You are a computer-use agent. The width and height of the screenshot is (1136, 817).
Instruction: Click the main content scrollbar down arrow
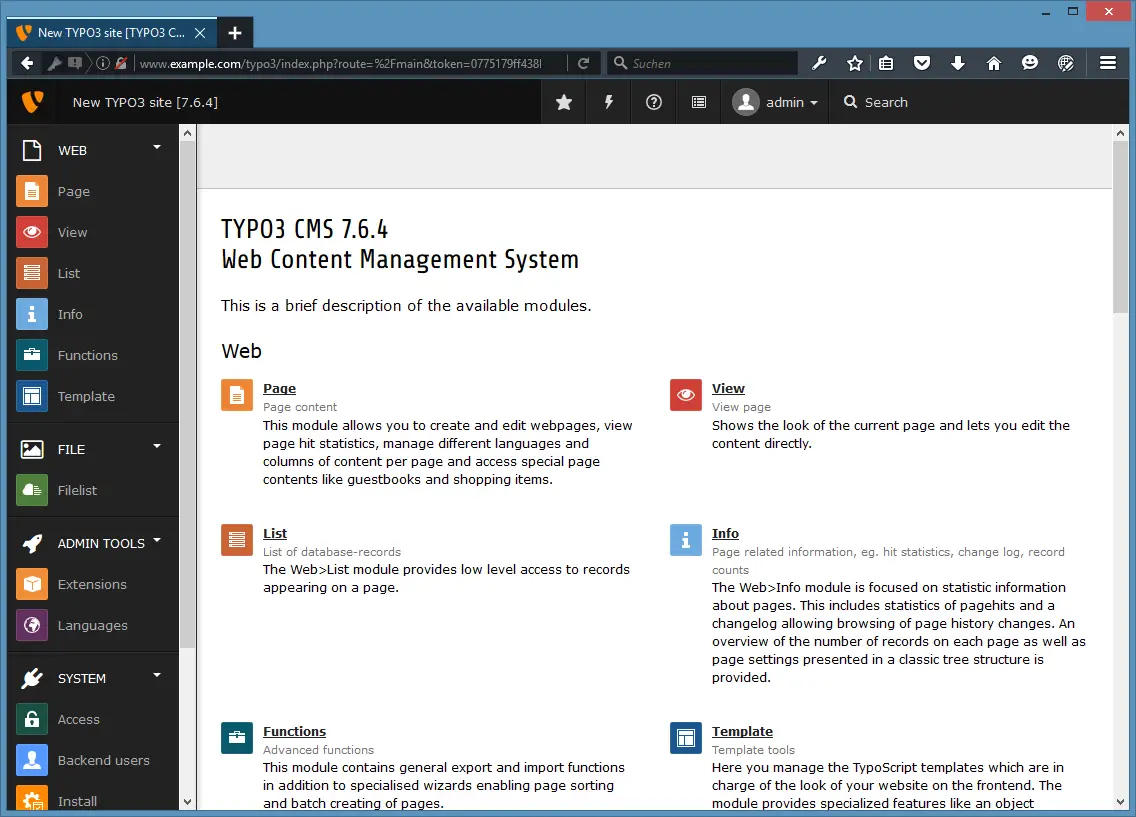tap(1120, 802)
